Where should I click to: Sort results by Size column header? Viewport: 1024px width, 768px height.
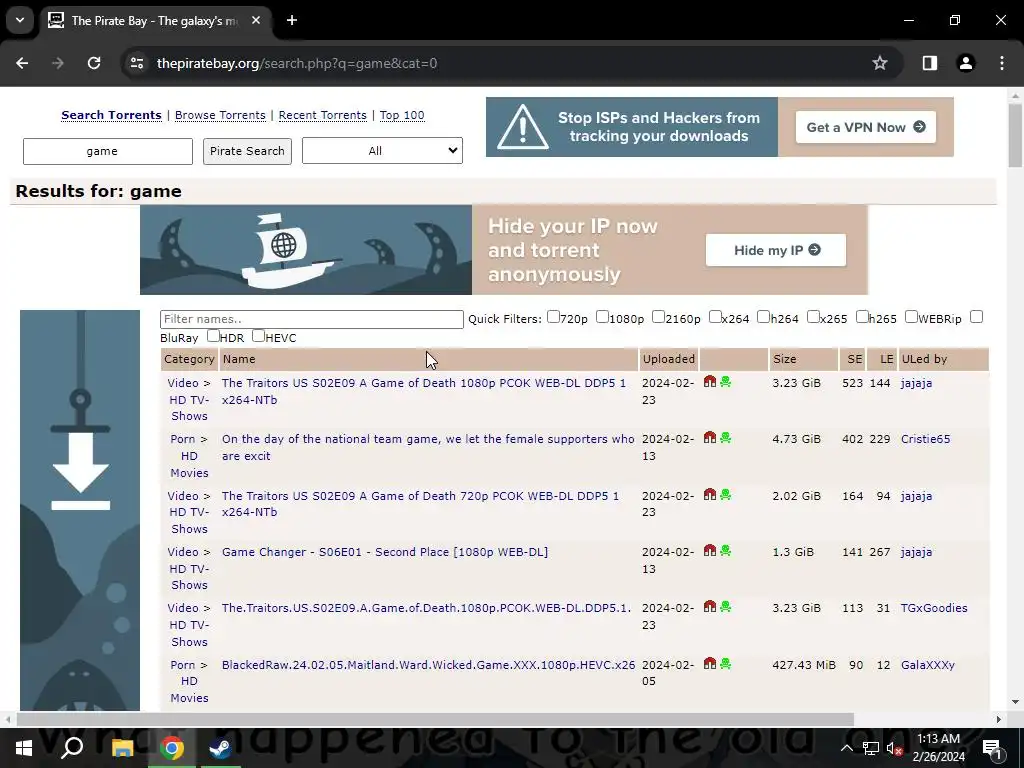click(803, 359)
